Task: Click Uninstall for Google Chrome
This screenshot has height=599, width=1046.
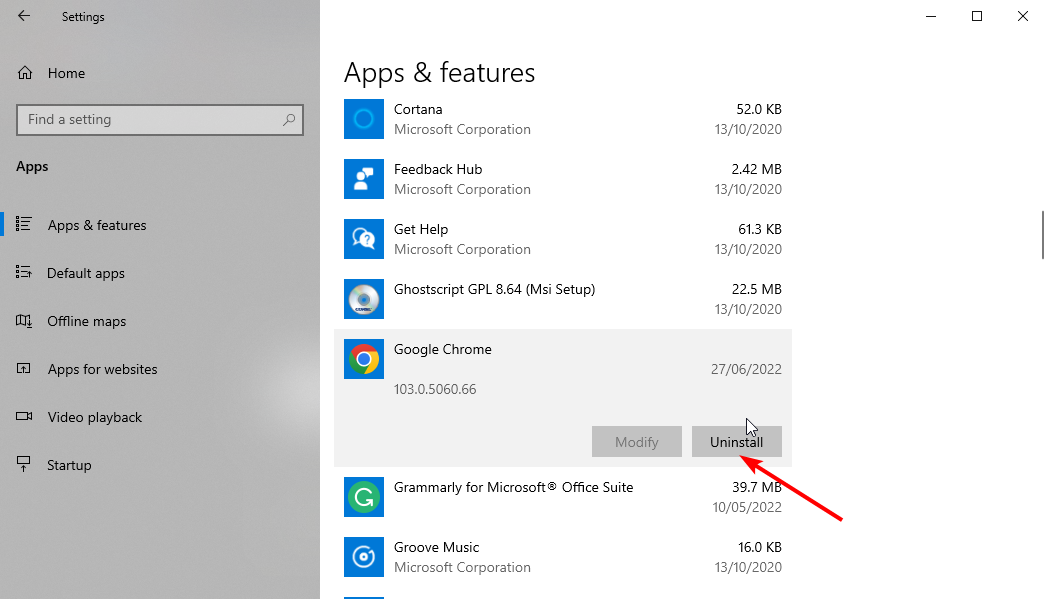Action: [736, 442]
